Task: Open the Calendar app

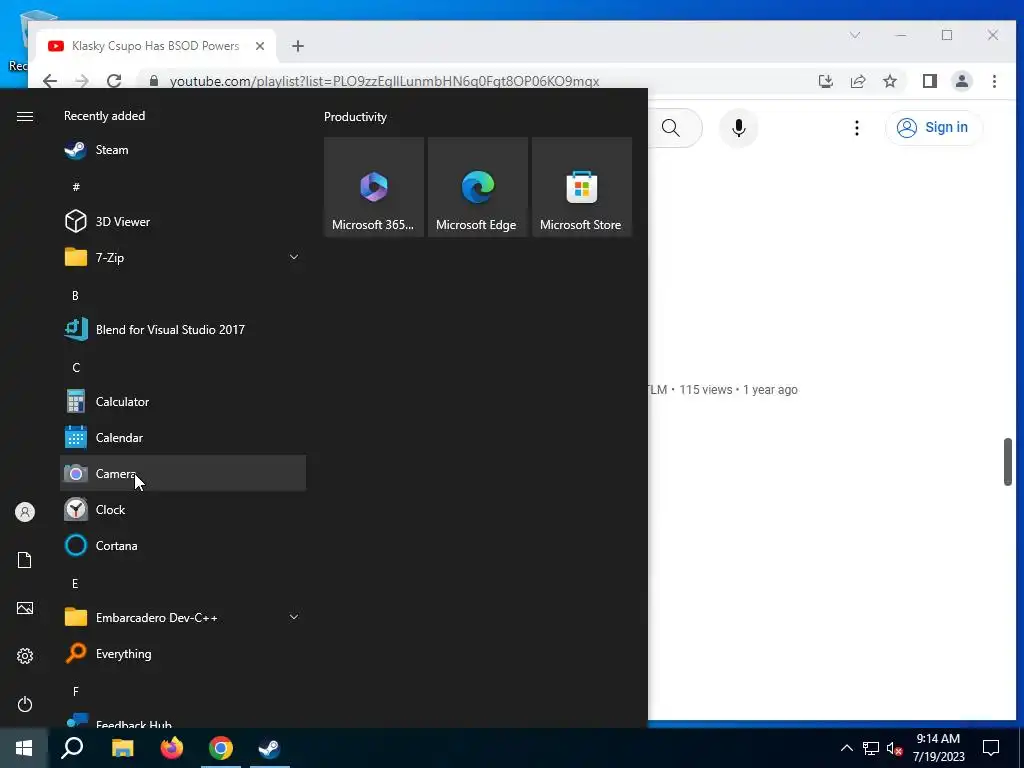Action: [x=183, y=438]
